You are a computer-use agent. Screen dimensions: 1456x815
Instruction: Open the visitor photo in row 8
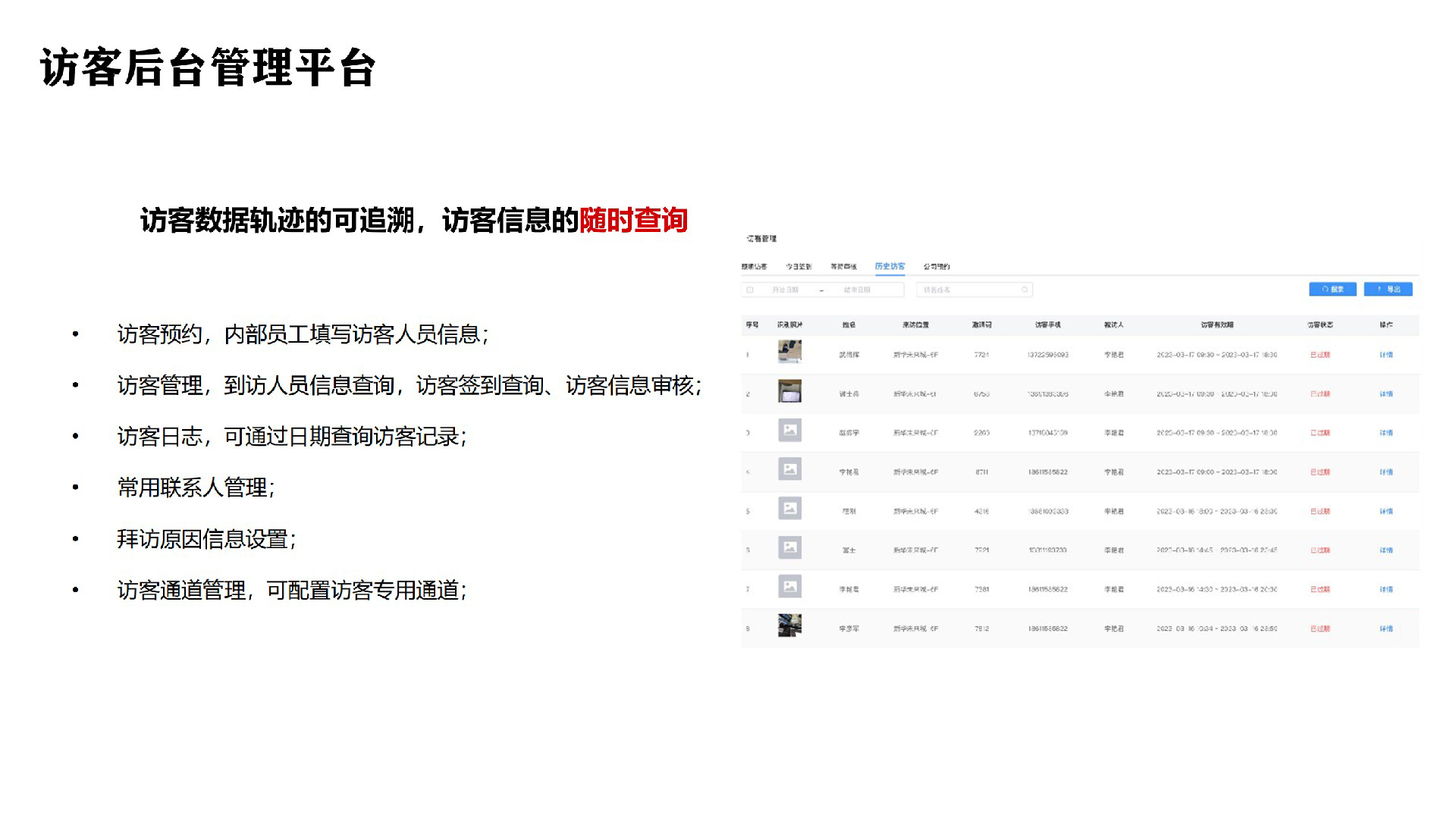789,626
